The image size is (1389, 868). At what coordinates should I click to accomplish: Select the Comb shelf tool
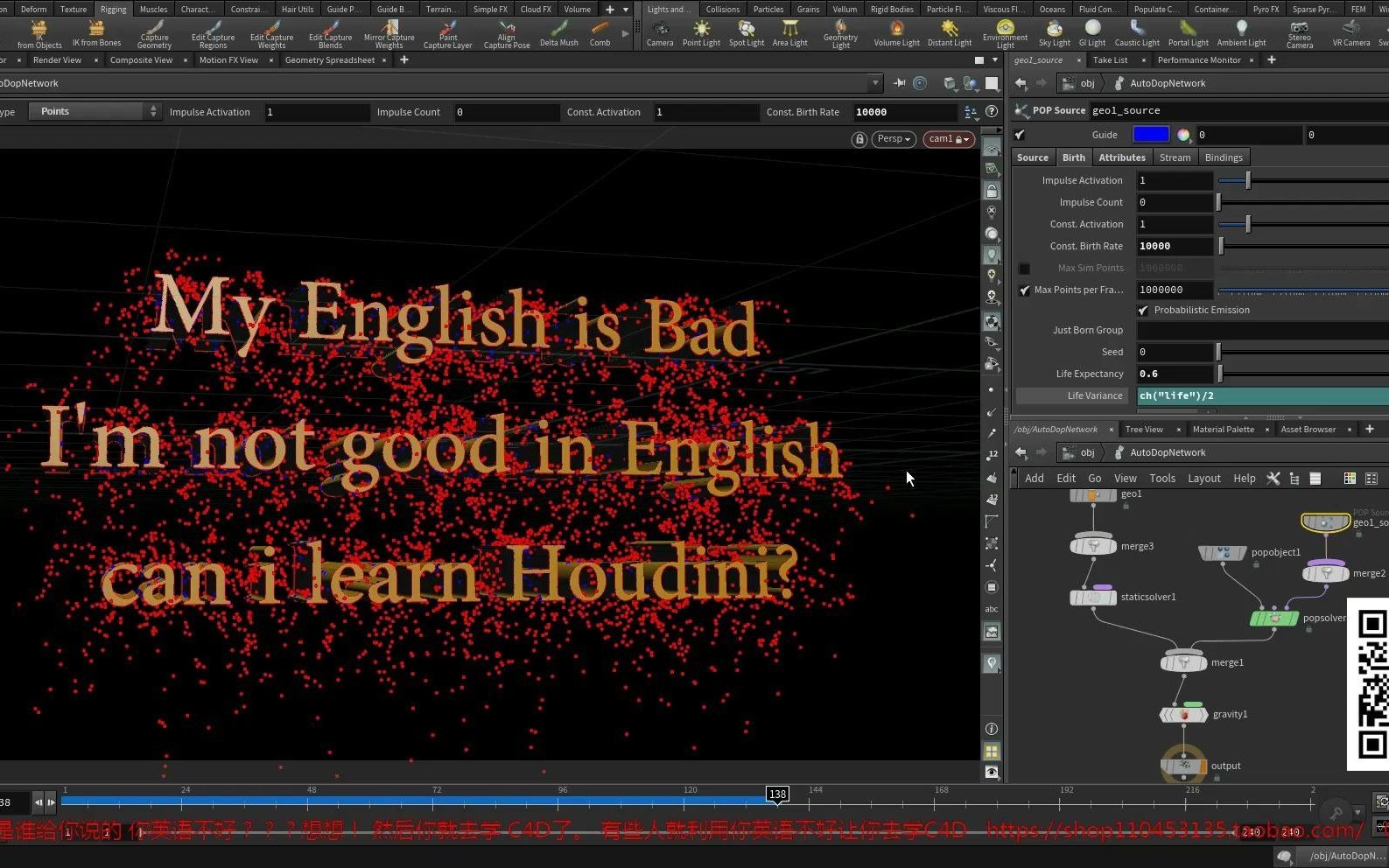[x=600, y=34]
